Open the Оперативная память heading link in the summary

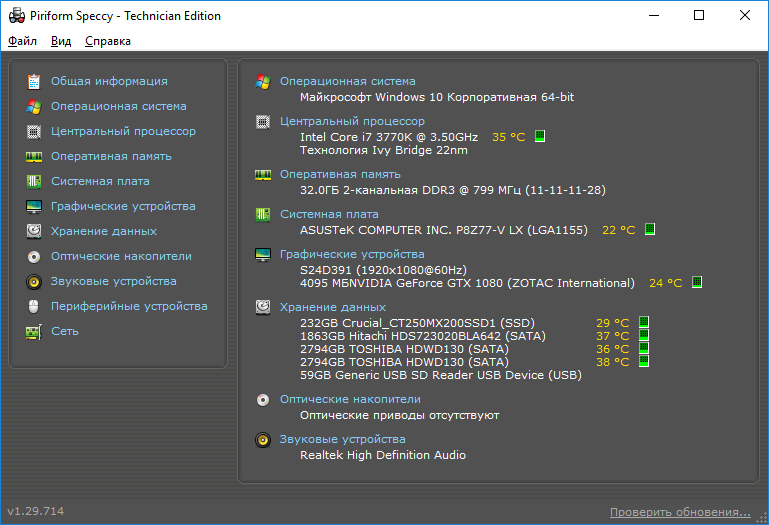tap(340, 175)
